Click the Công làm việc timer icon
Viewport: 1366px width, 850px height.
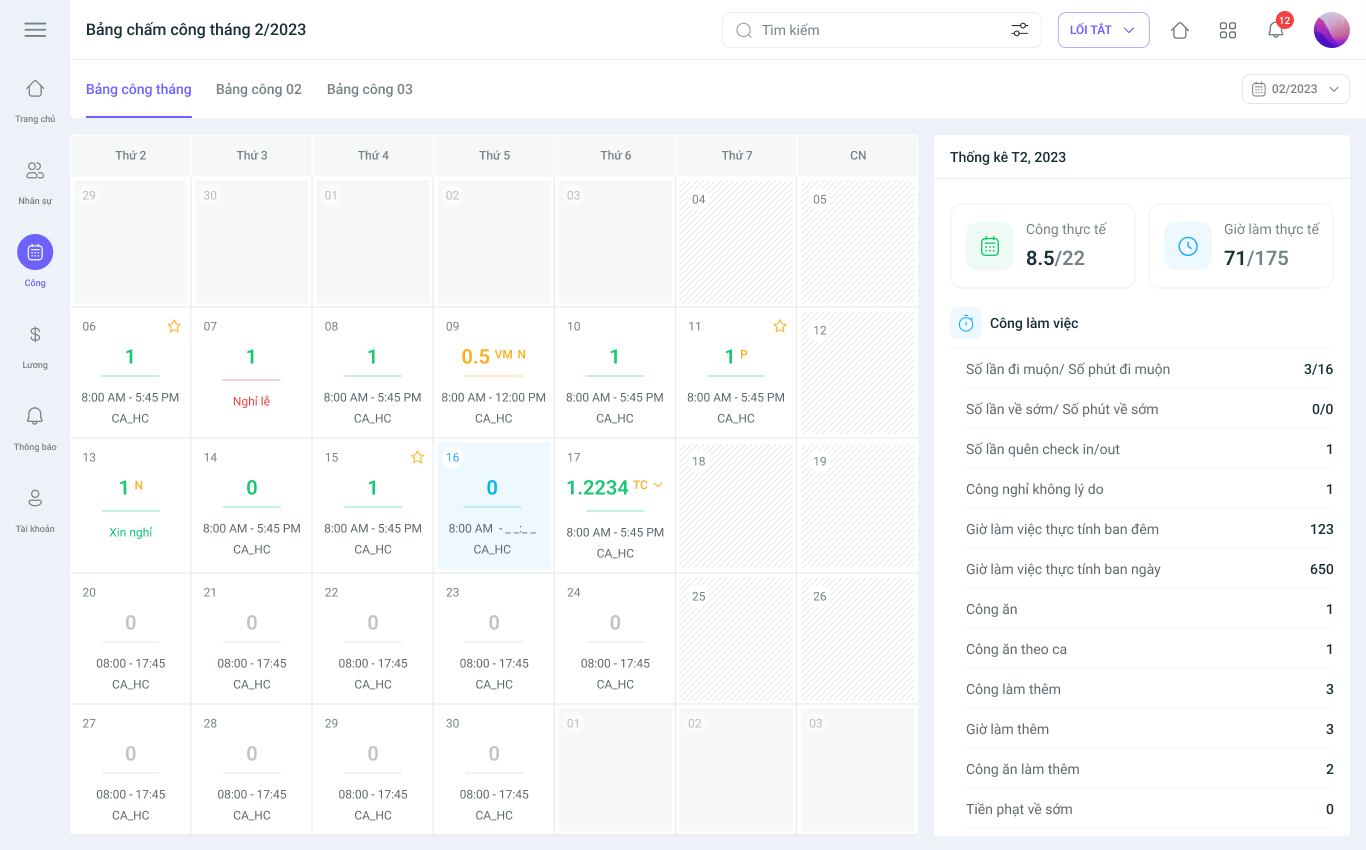(x=966, y=324)
